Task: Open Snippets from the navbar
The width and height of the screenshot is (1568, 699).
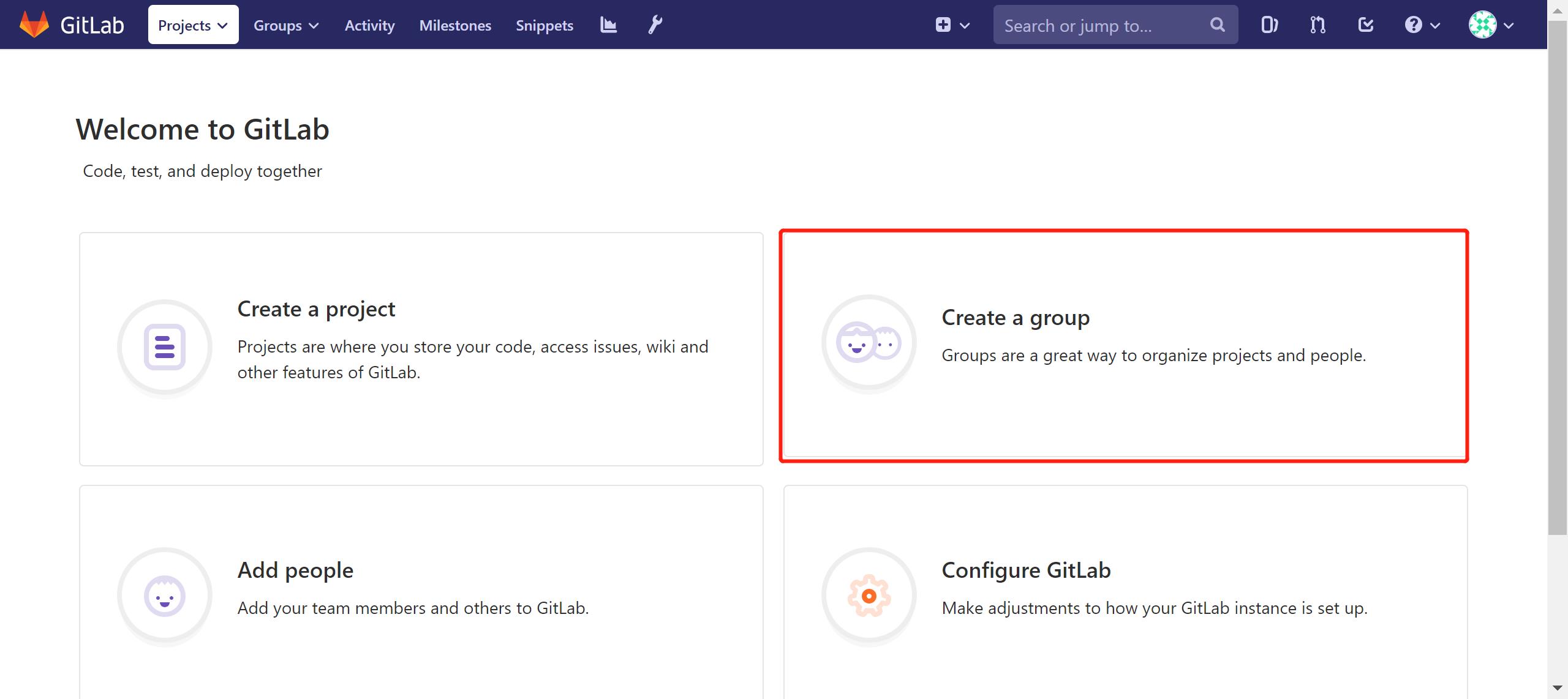Action: pos(544,25)
